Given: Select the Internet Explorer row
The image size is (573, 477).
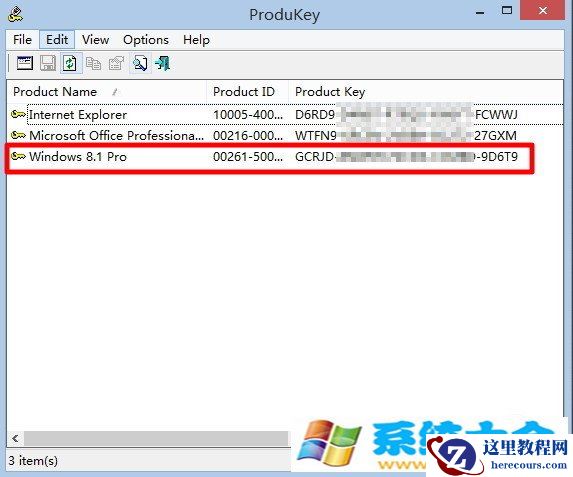Looking at the screenshot, I should pos(285,114).
